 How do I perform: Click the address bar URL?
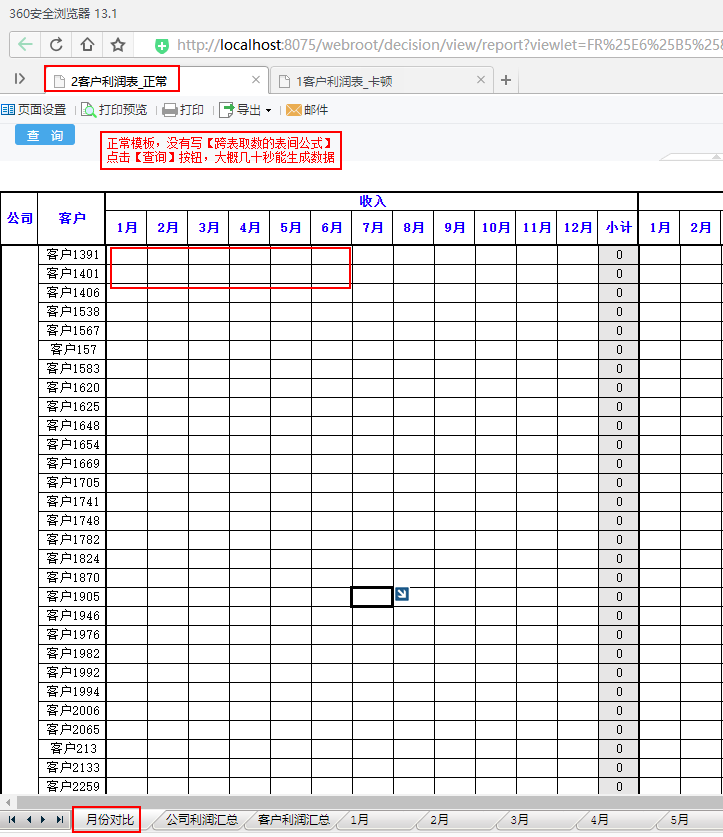point(449,45)
